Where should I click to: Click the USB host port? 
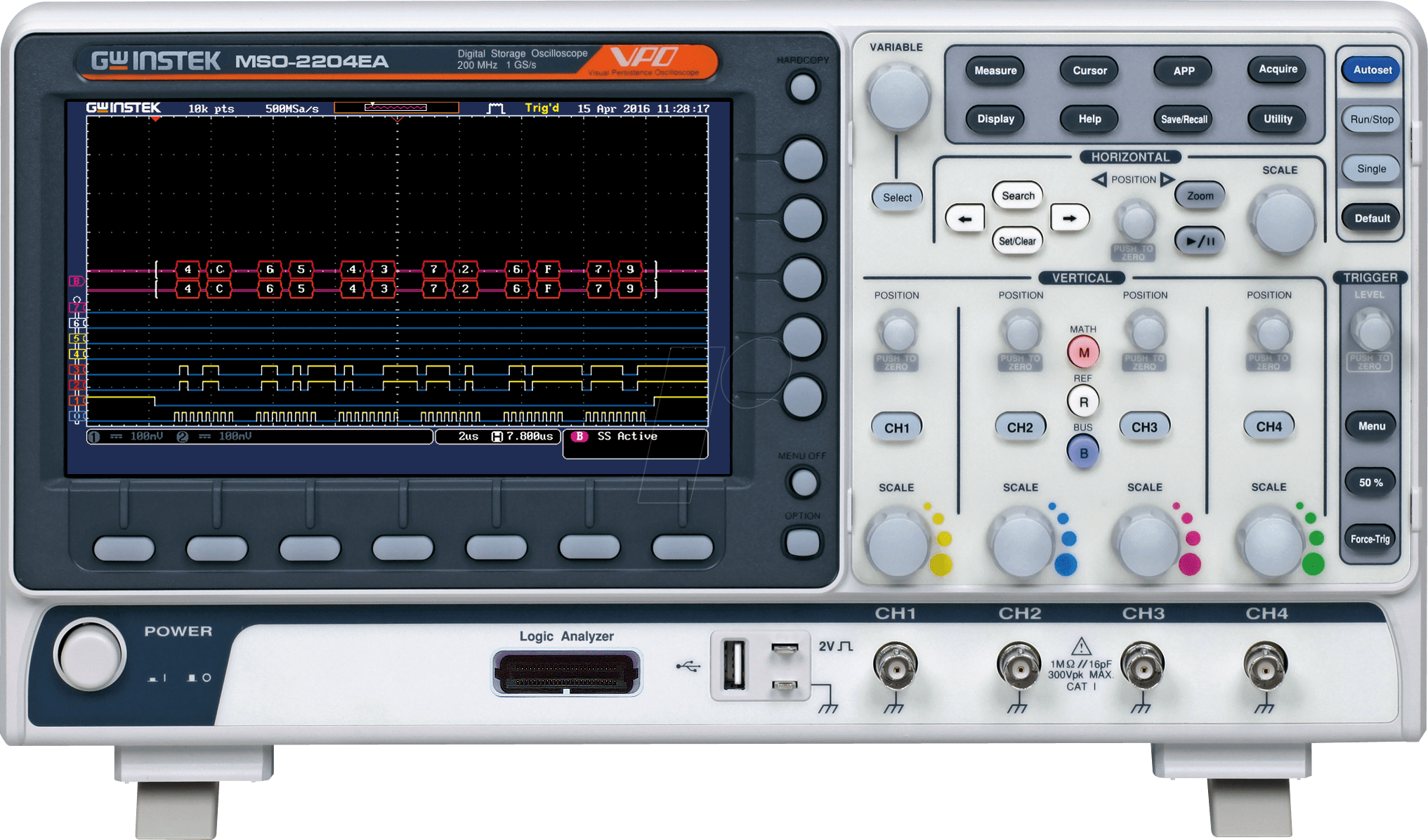click(734, 664)
